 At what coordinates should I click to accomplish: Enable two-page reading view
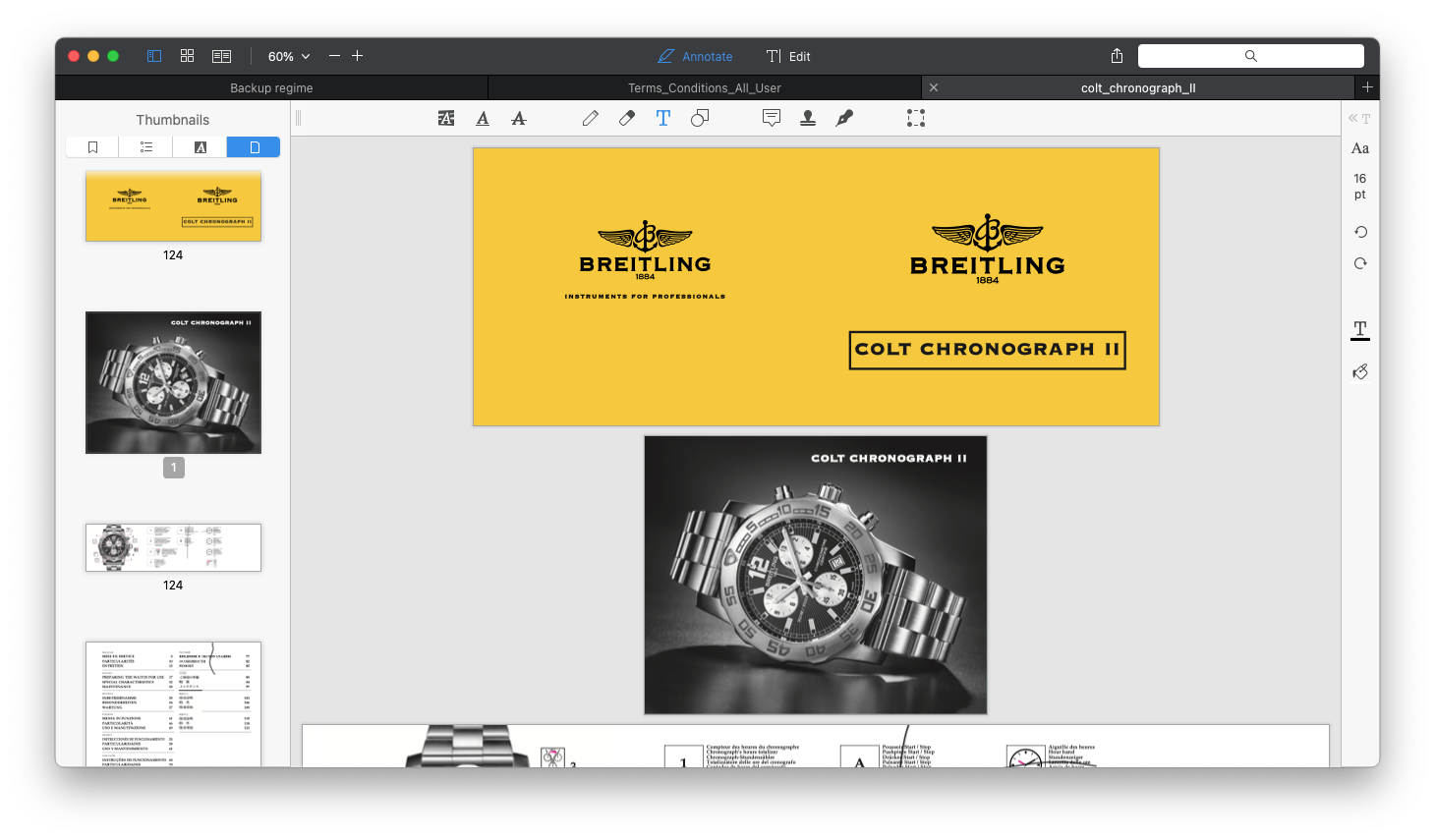coord(221,56)
